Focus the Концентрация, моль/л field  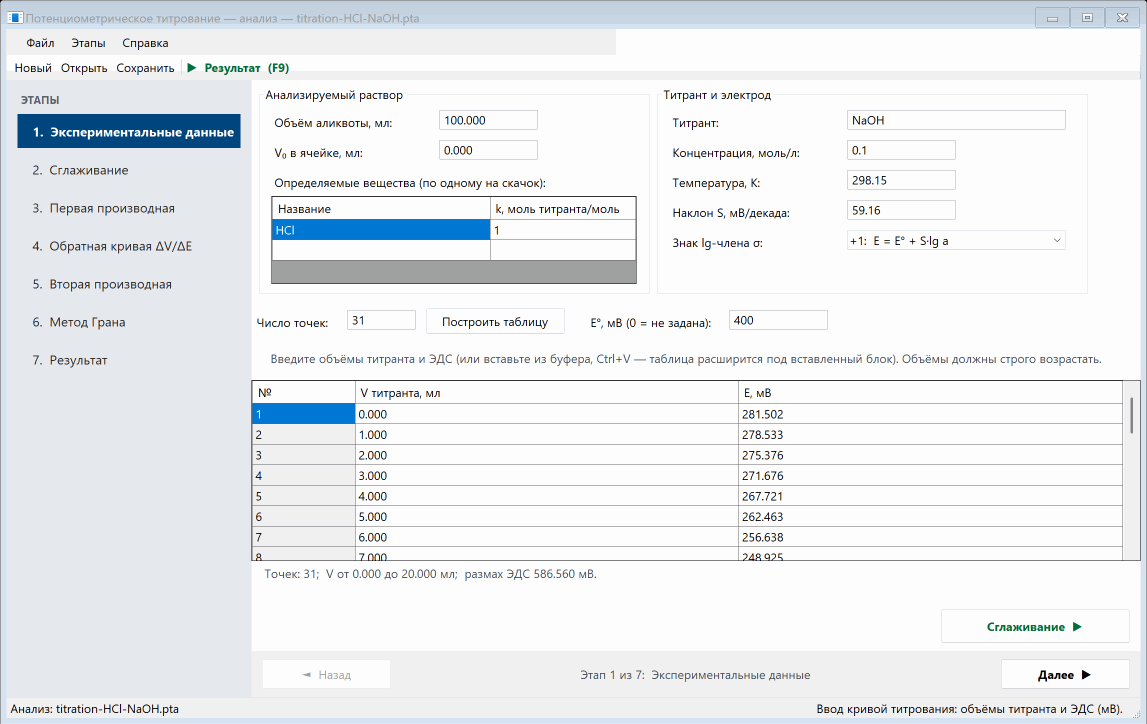click(901, 150)
